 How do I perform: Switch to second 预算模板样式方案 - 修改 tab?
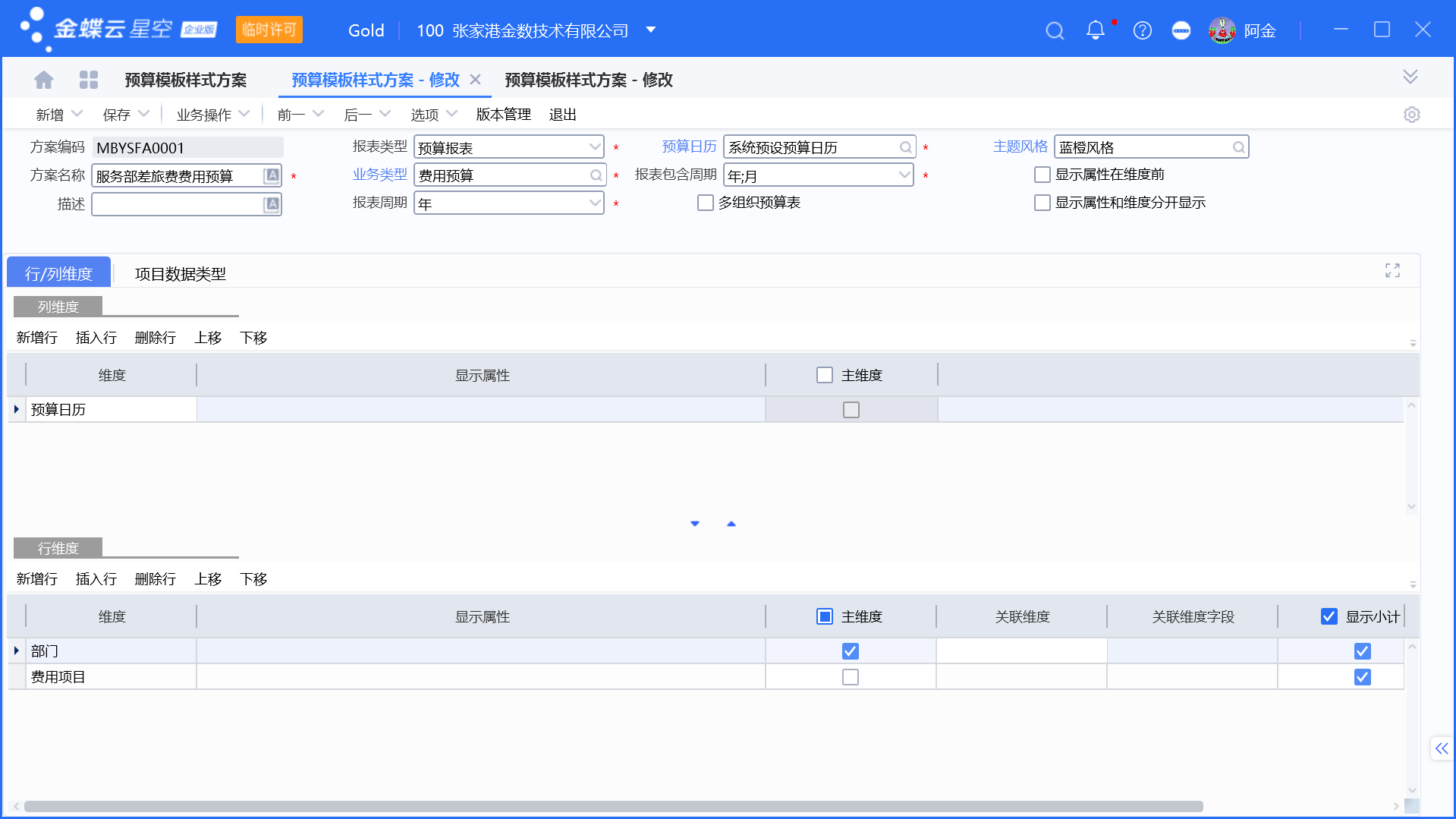point(589,80)
